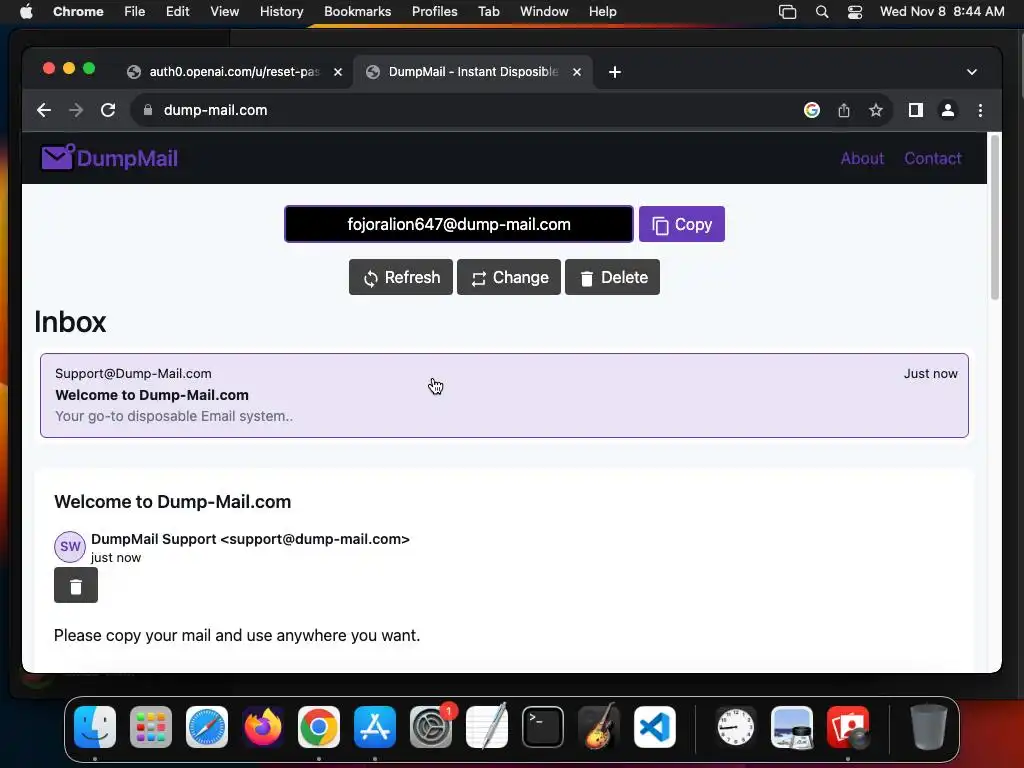Viewport: 1024px width, 768px height.
Task: Copy the disposable email address
Action: [681, 225]
